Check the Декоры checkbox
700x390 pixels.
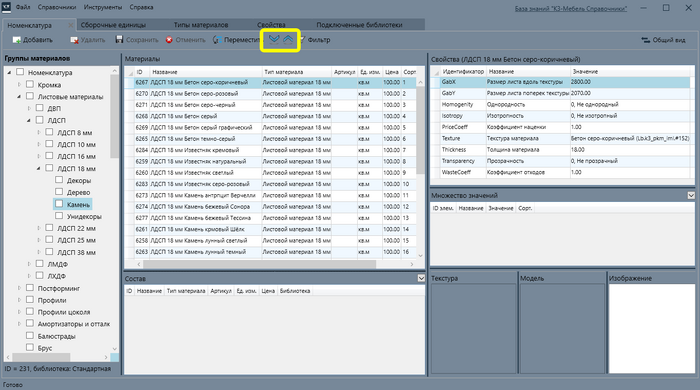click(x=59, y=180)
